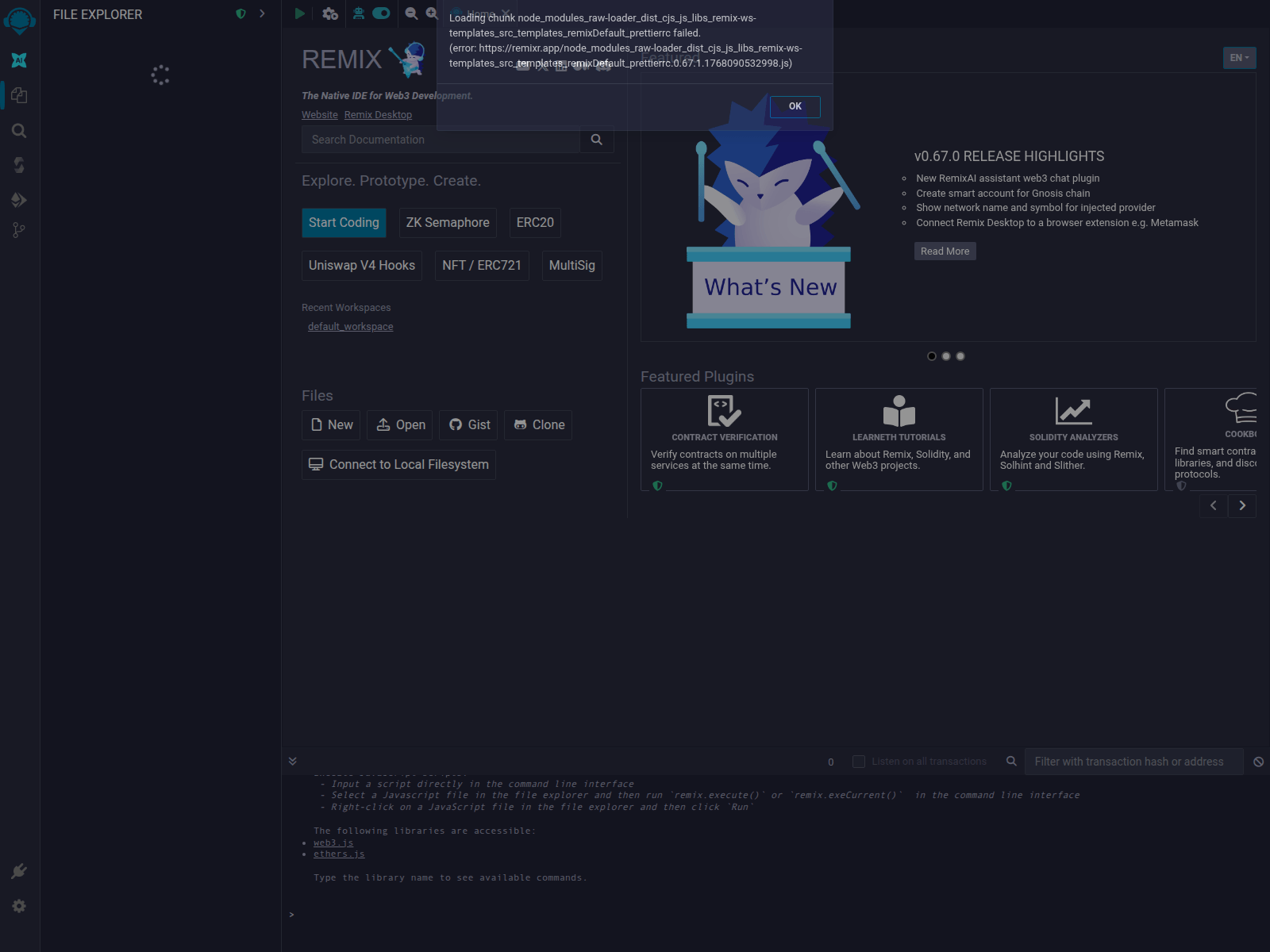Click the Run script play icon
The width and height of the screenshot is (1270, 952).
click(299, 13)
